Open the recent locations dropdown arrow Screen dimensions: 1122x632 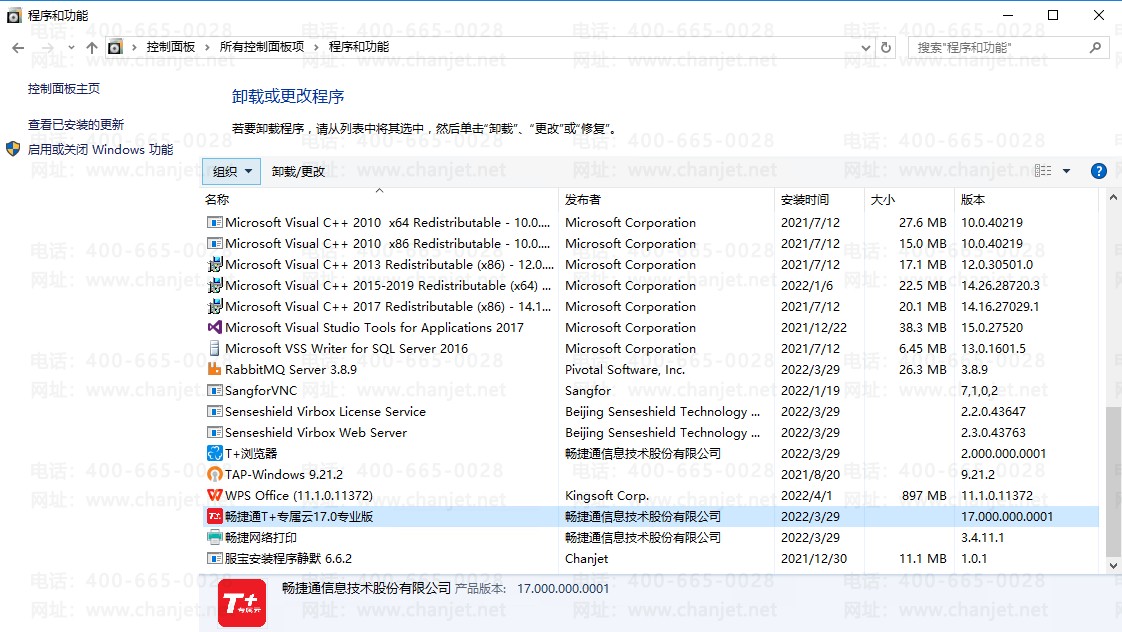pyautogui.click(x=71, y=48)
